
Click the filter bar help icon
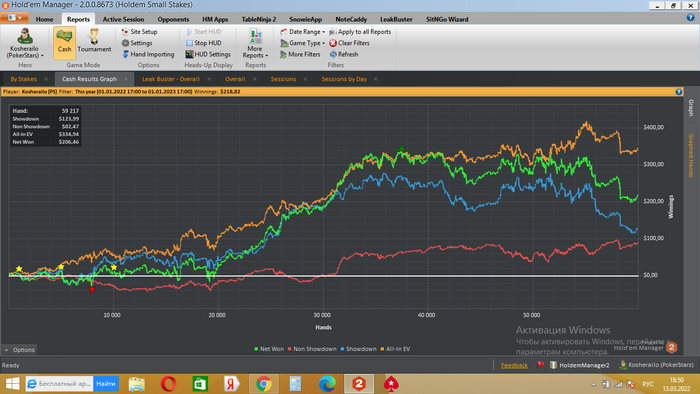pos(679,91)
